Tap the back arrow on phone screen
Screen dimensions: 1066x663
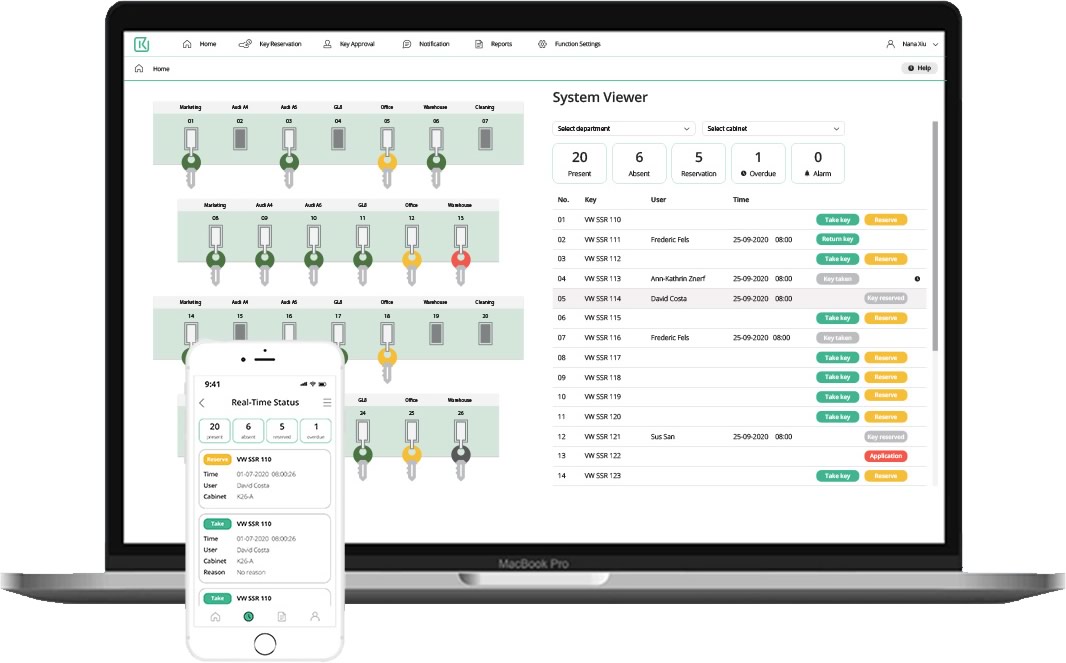click(202, 403)
